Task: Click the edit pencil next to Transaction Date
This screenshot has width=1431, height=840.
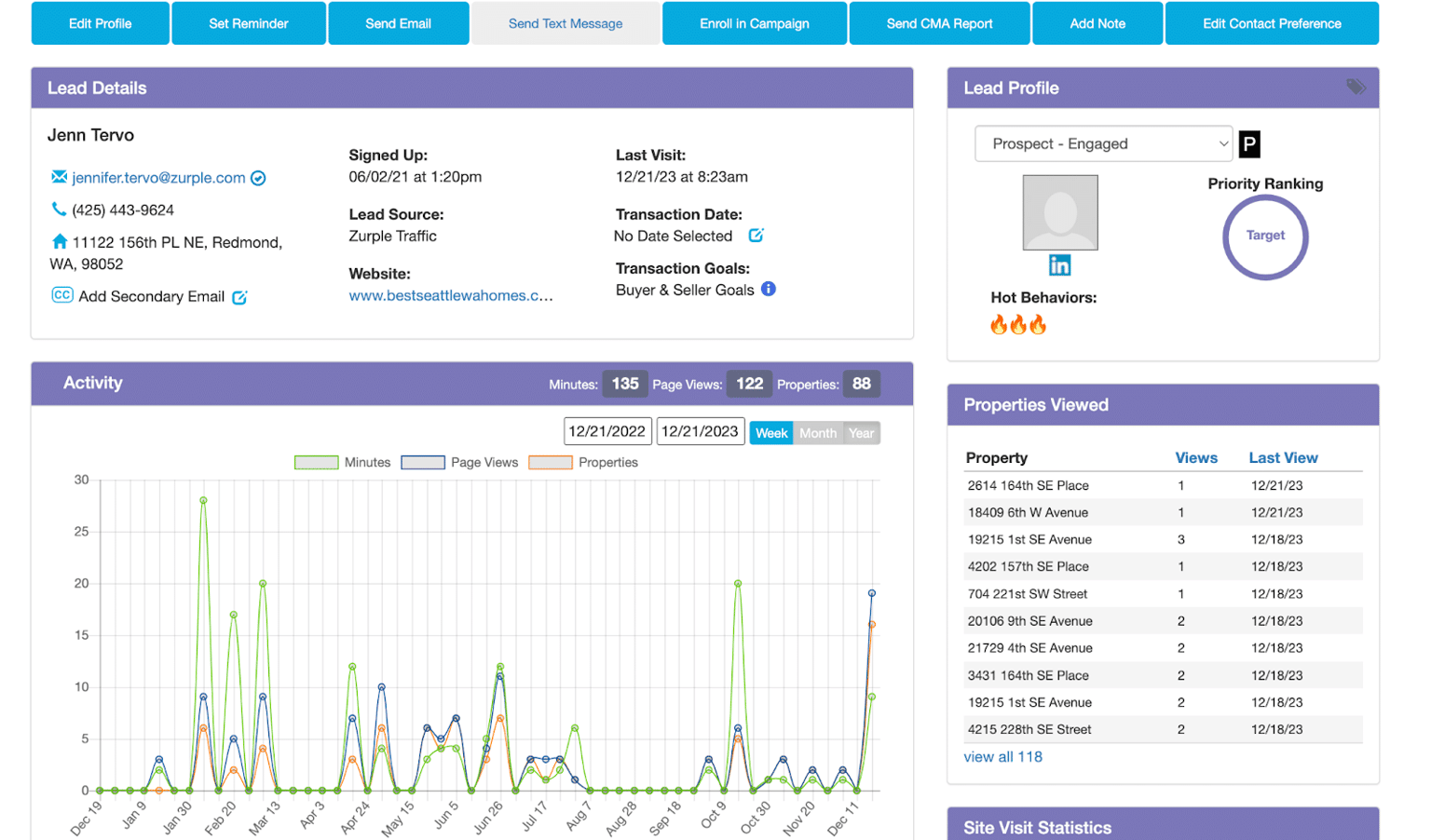Action: [x=756, y=236]
